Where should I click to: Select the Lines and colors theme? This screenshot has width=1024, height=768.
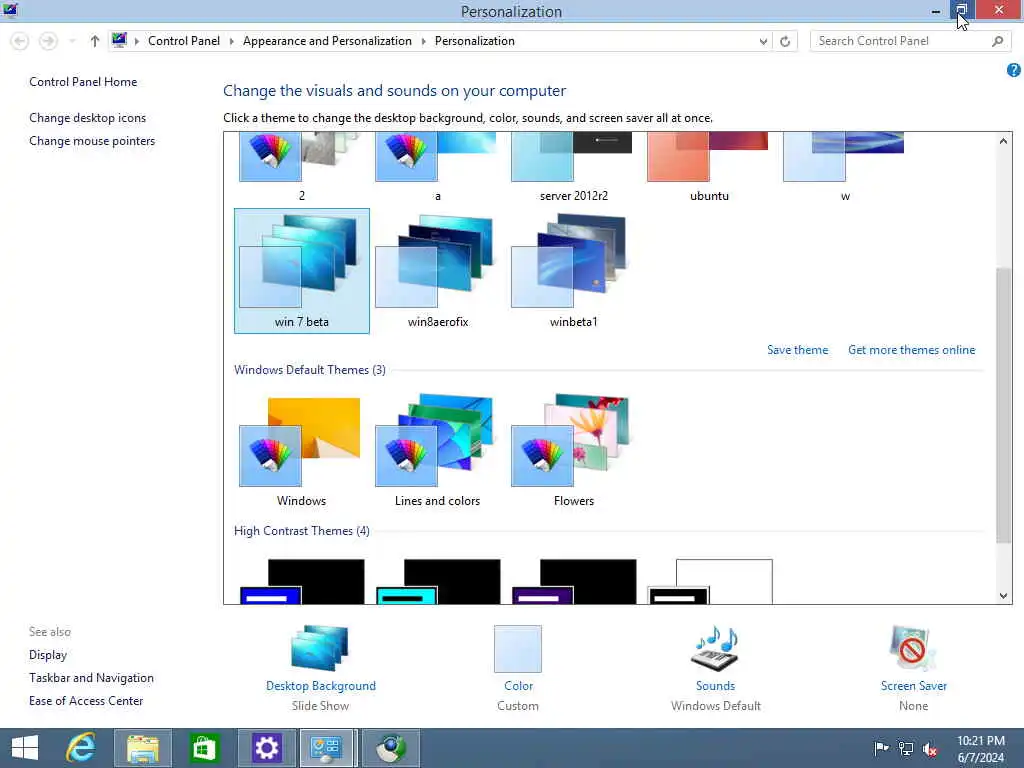pos(438,451)
